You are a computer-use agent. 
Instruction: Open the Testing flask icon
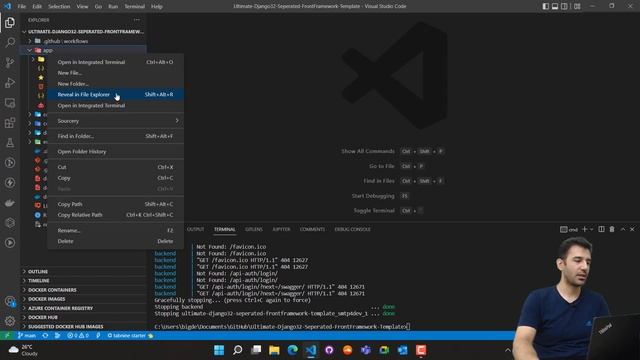click(10, 142)
